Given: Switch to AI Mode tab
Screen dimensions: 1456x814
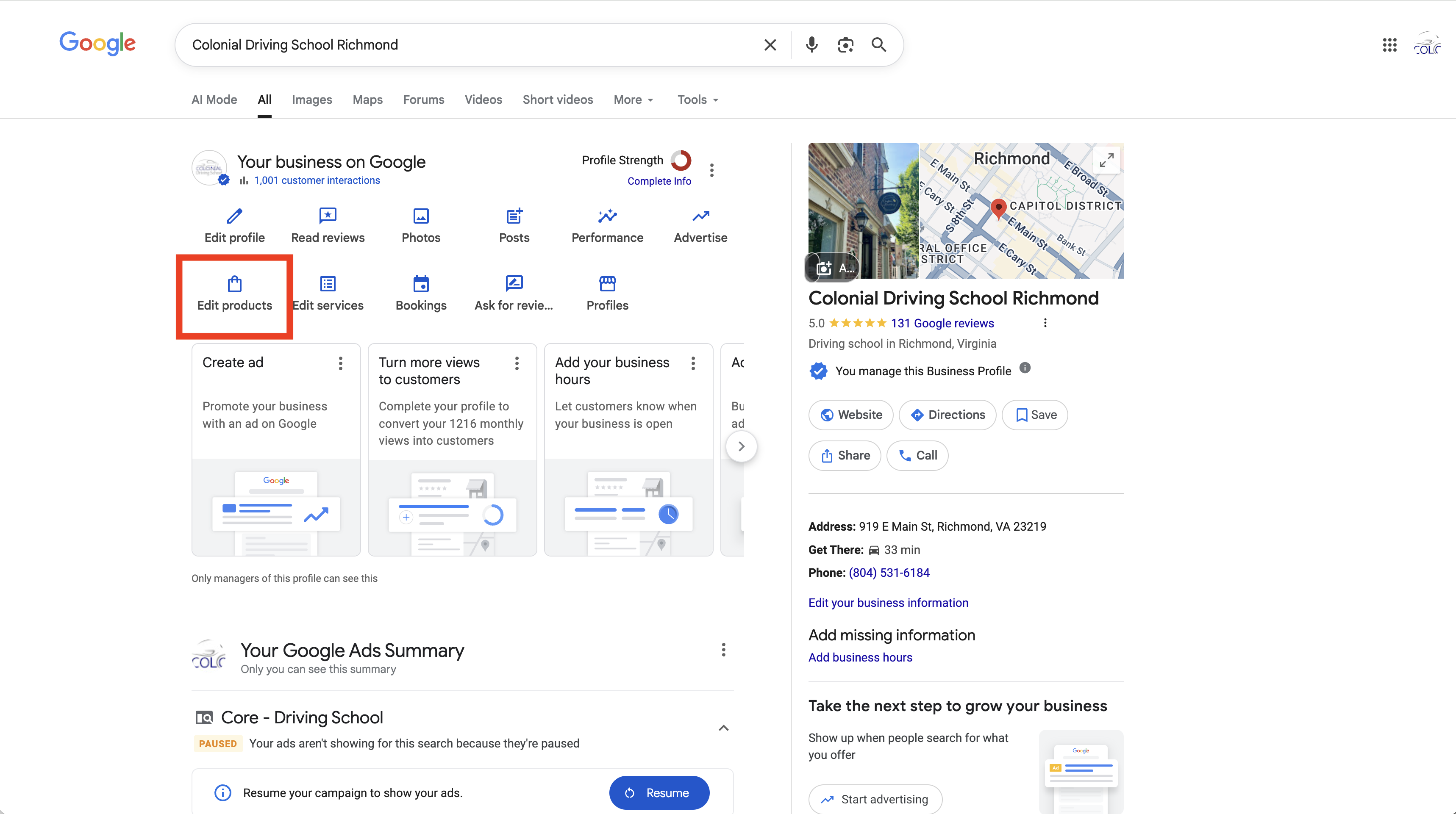Looking at the screenshot, I should (x=214, y=100).
